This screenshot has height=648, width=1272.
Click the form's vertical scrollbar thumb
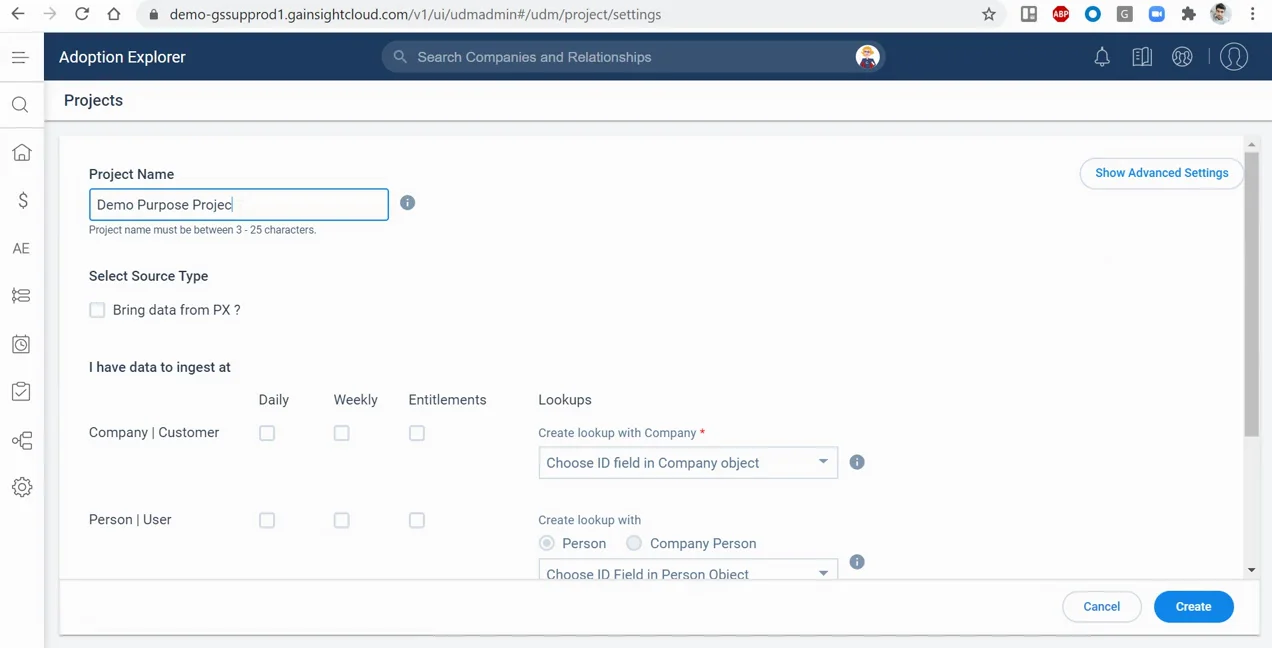click(1251, 294)
